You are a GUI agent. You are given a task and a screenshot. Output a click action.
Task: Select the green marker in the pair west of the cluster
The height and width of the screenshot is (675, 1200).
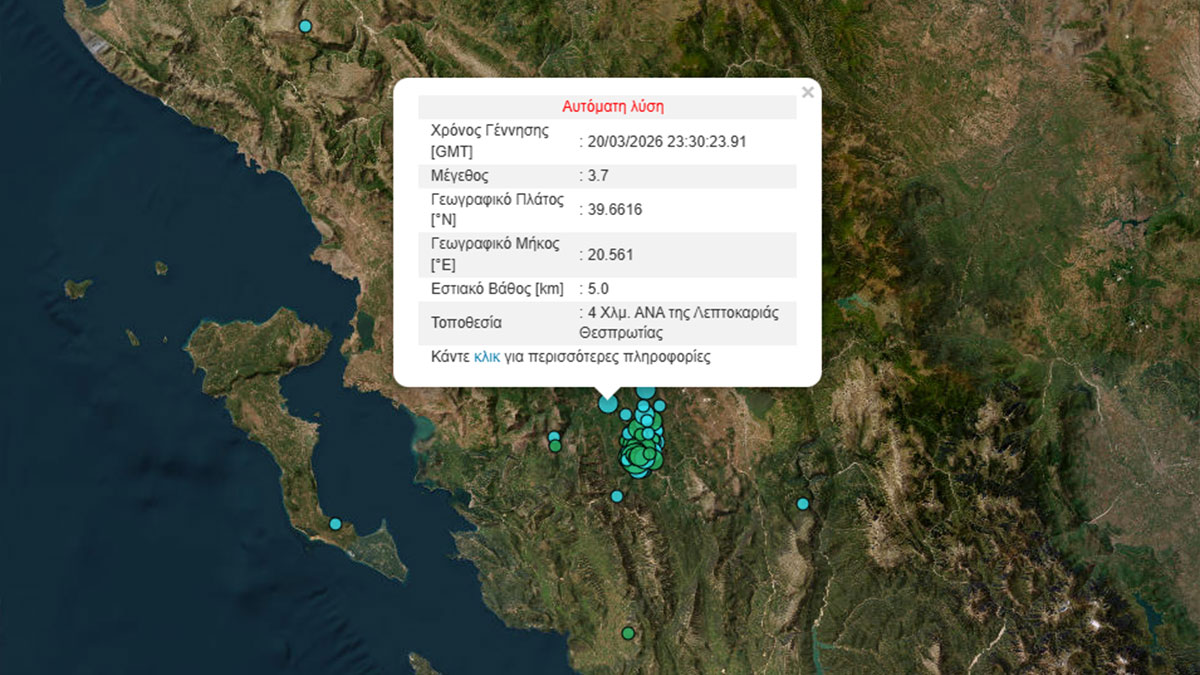(x=555, y=446)
